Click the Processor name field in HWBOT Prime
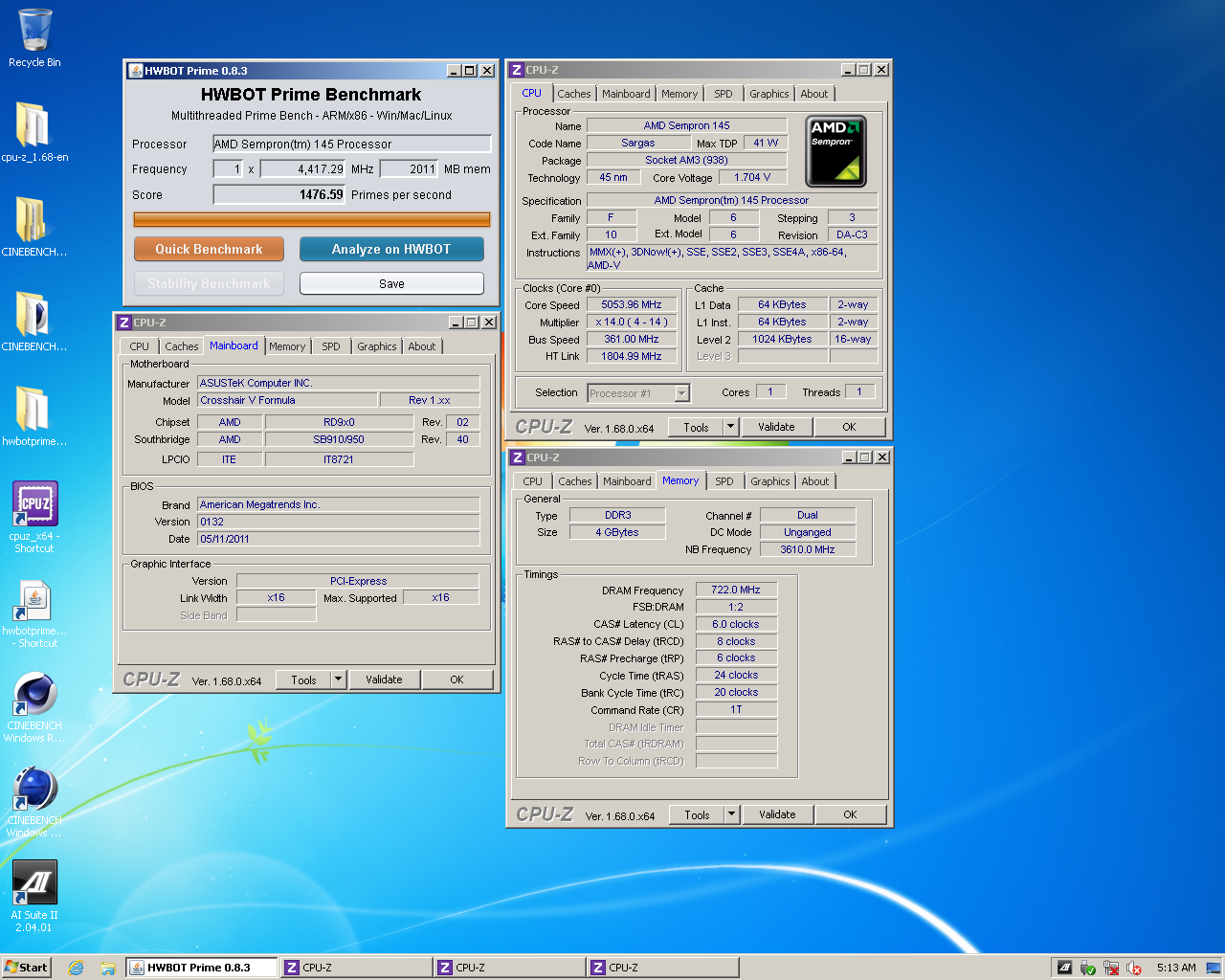Image resolution: width=1225 pixels, height=980 pixels. 352,144
